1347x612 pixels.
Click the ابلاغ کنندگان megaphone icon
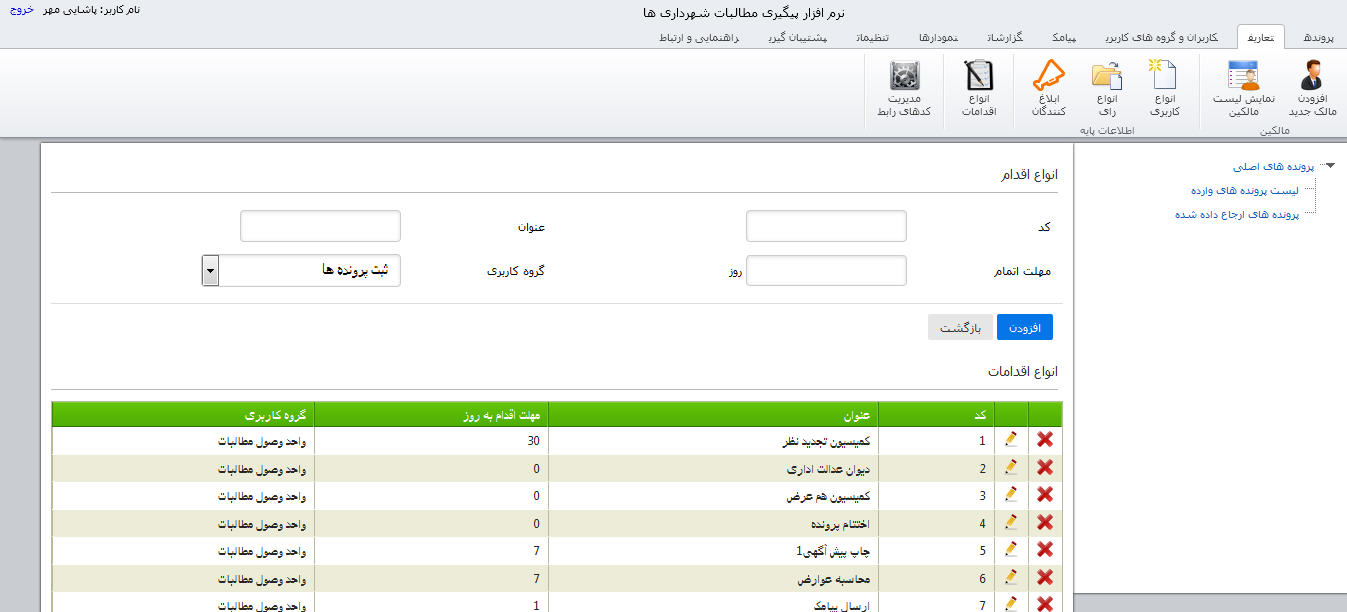[1049, 77]
